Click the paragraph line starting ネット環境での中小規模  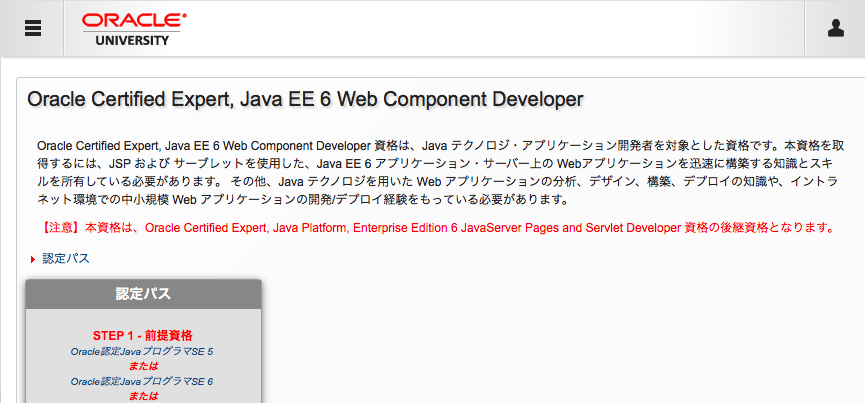click(x=303, y=200)
